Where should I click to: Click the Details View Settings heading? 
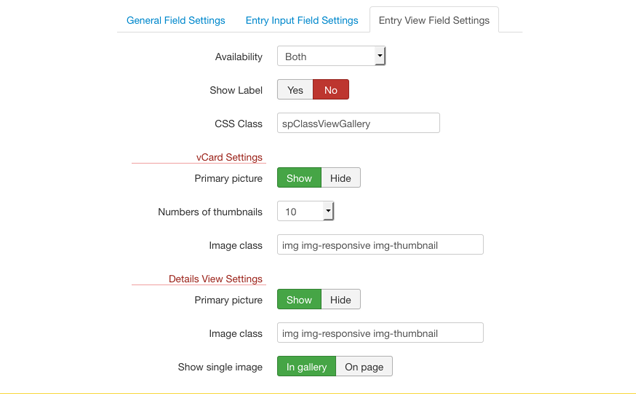coord(215,279)
